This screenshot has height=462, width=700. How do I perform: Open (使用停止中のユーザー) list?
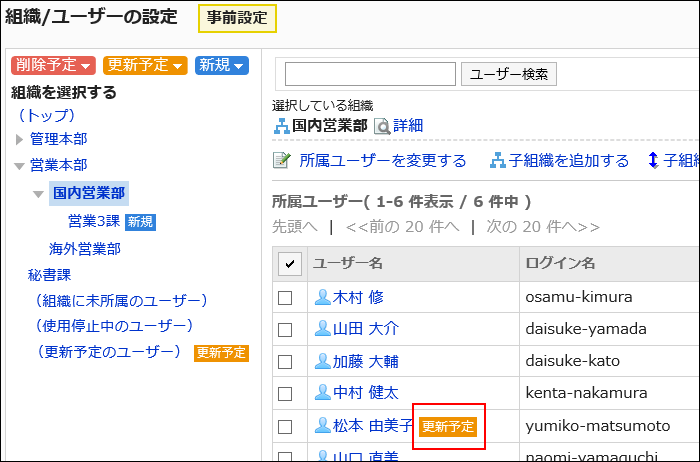[x=114, y=326]
